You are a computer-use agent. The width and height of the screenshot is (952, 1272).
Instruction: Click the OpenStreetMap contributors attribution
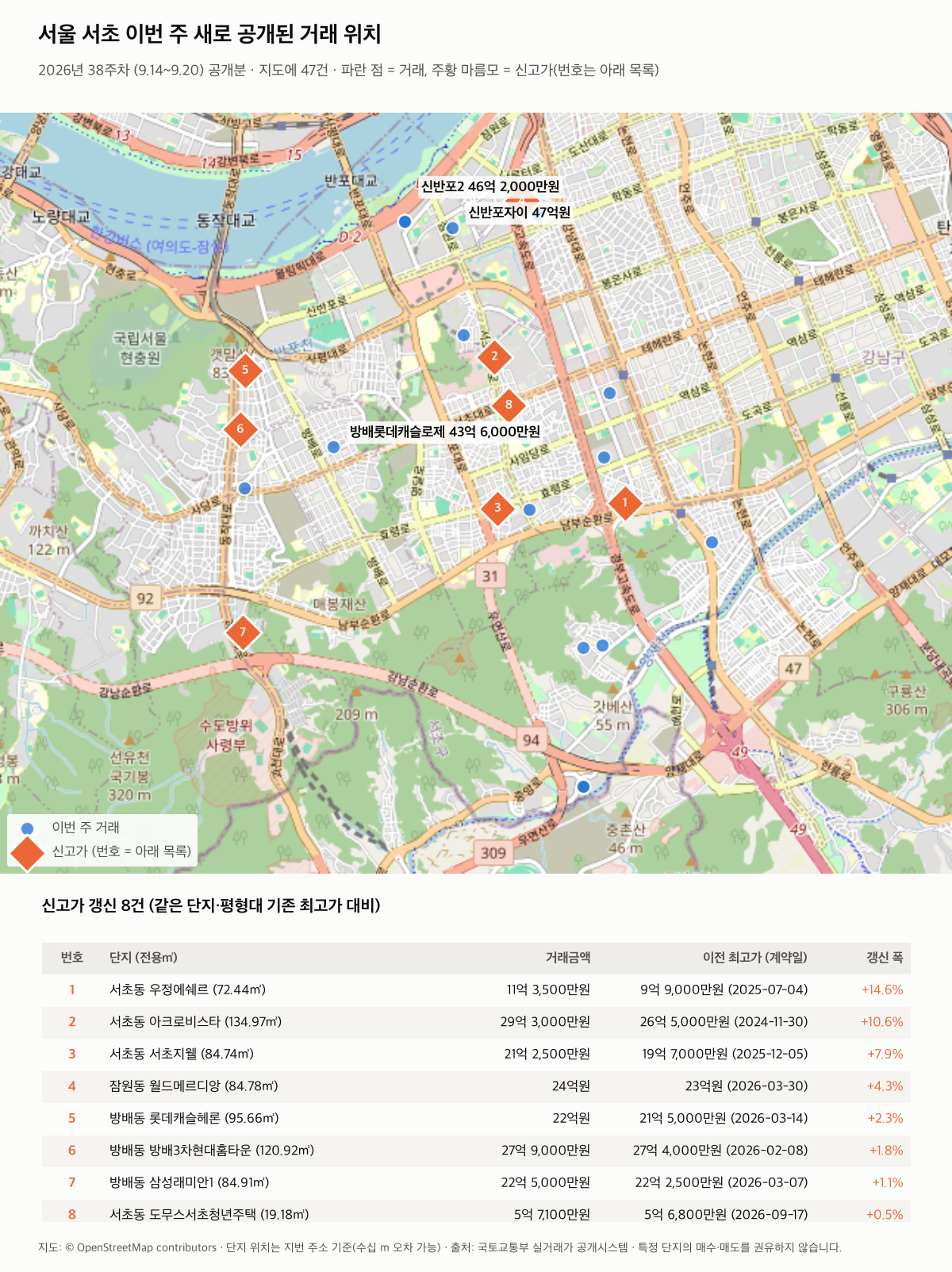coord(140,1247)
